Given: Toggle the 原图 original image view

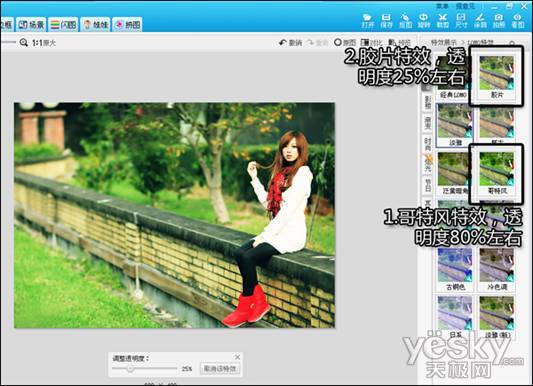Looking at the screenshot, I should (x=345, y=42).
